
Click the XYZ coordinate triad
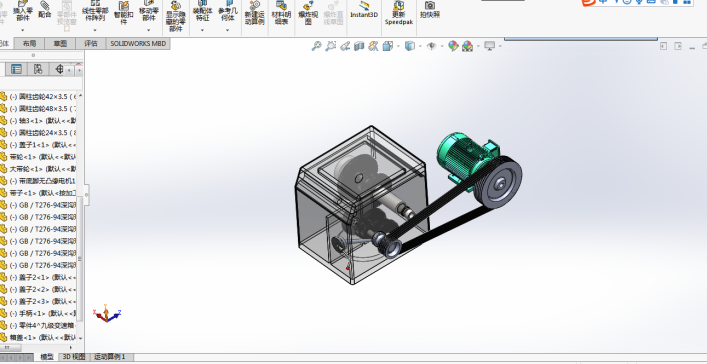pos(107,313)
